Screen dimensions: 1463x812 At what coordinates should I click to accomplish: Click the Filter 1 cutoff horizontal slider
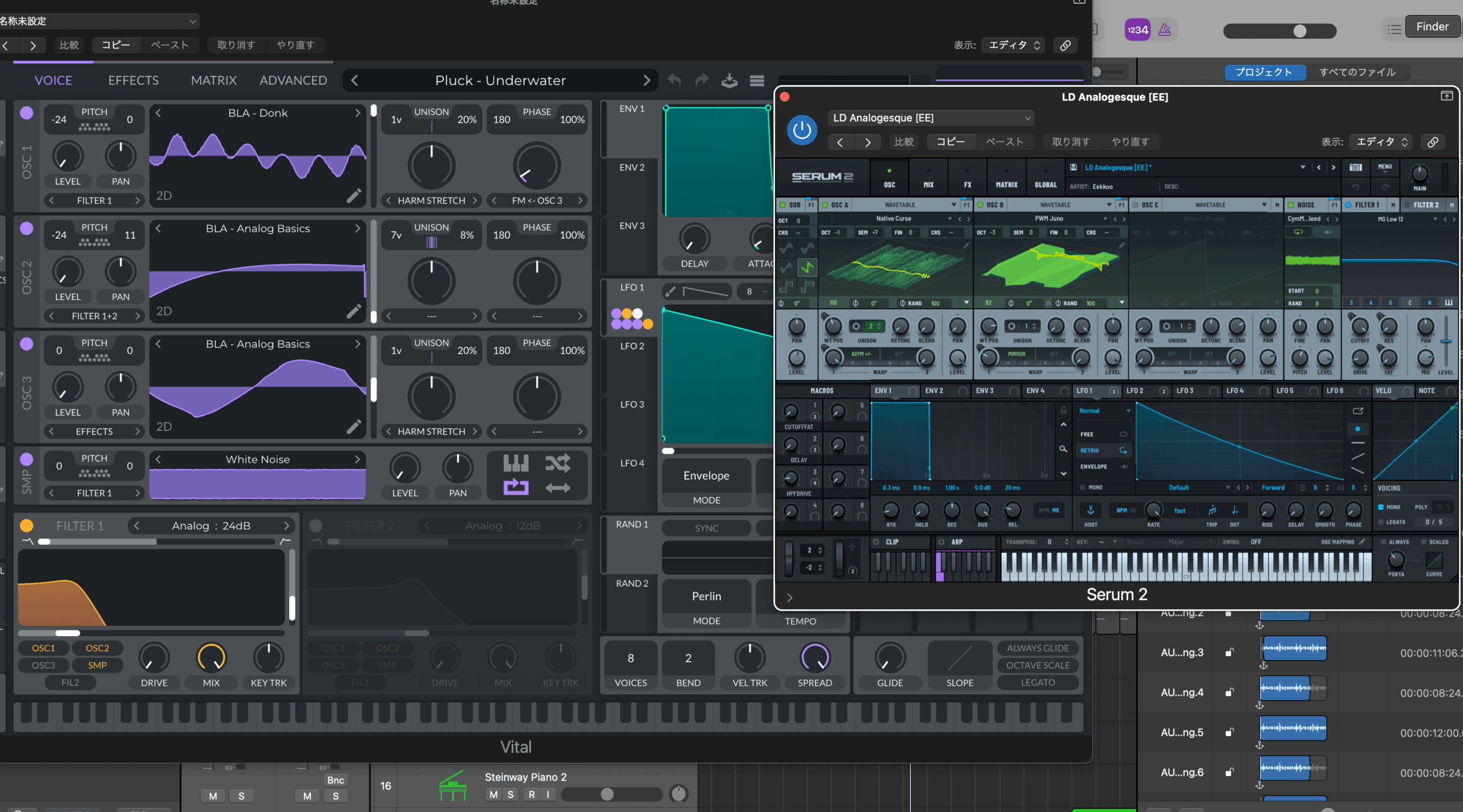[151, 633]
